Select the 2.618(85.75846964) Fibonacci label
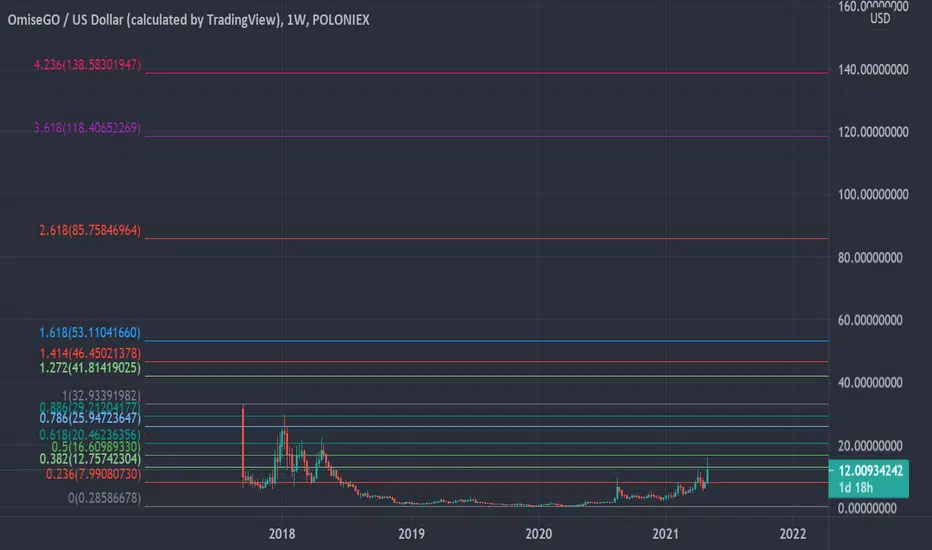Screen dimensions: 932x550 pos(90,230)
